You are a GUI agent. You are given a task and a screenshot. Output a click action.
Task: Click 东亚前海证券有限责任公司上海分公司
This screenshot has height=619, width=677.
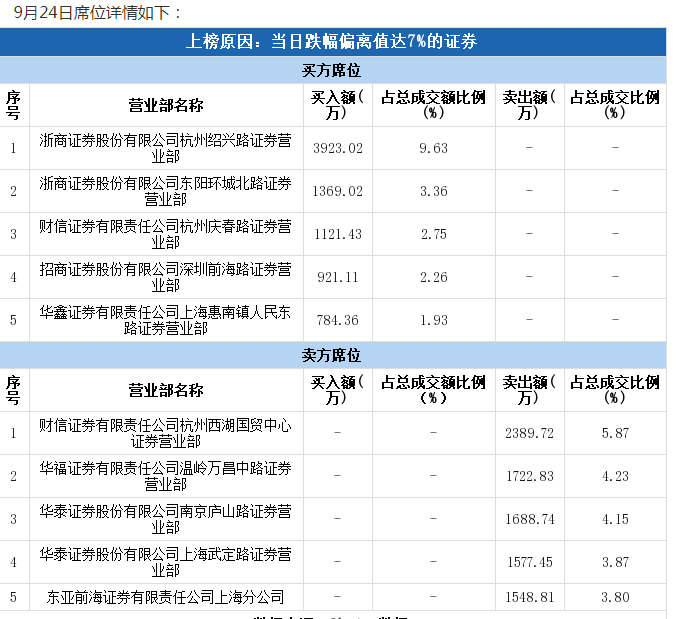pyautogui.click(x=166, y=597)
